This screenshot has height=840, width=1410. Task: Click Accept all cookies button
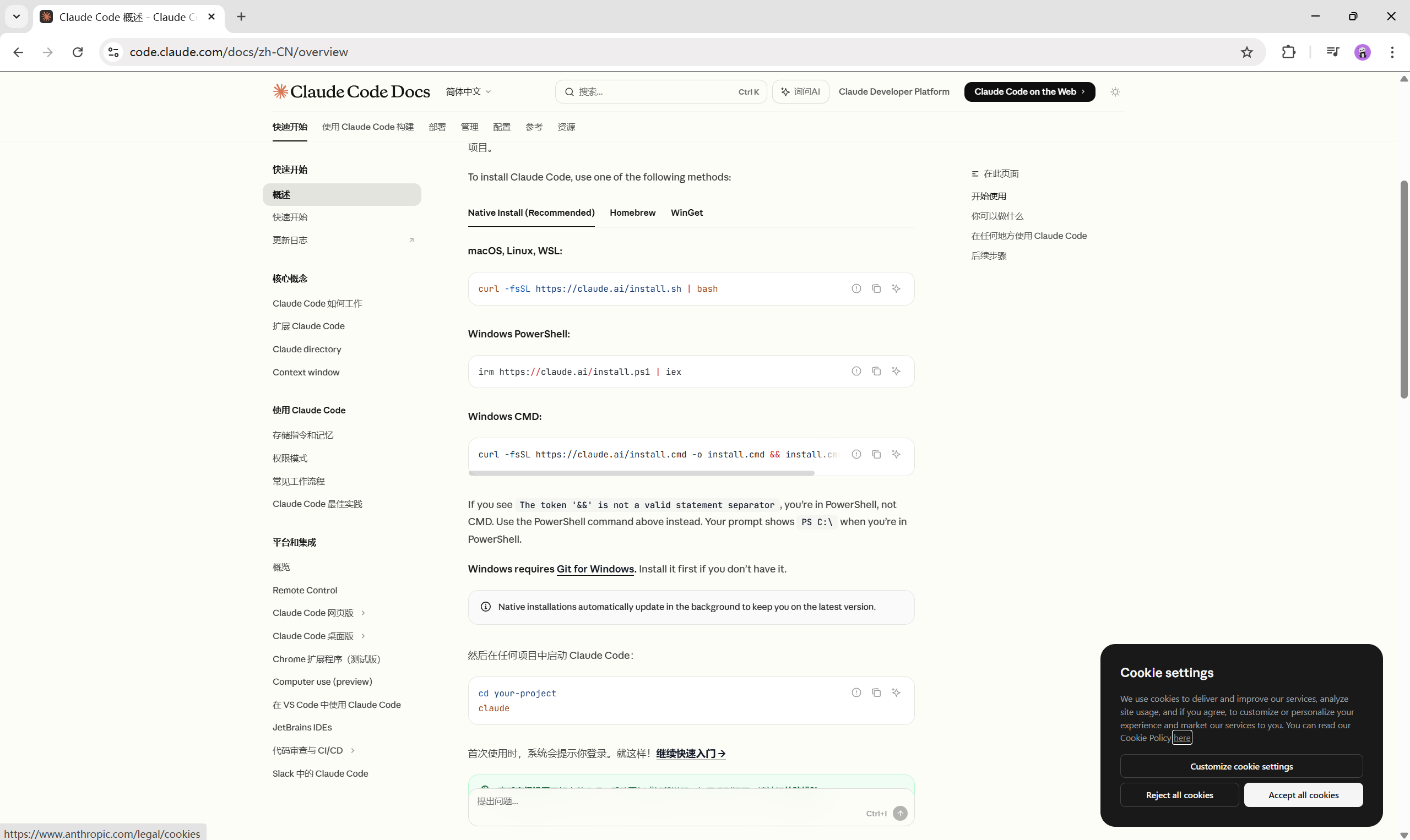tap(1303, 795)
